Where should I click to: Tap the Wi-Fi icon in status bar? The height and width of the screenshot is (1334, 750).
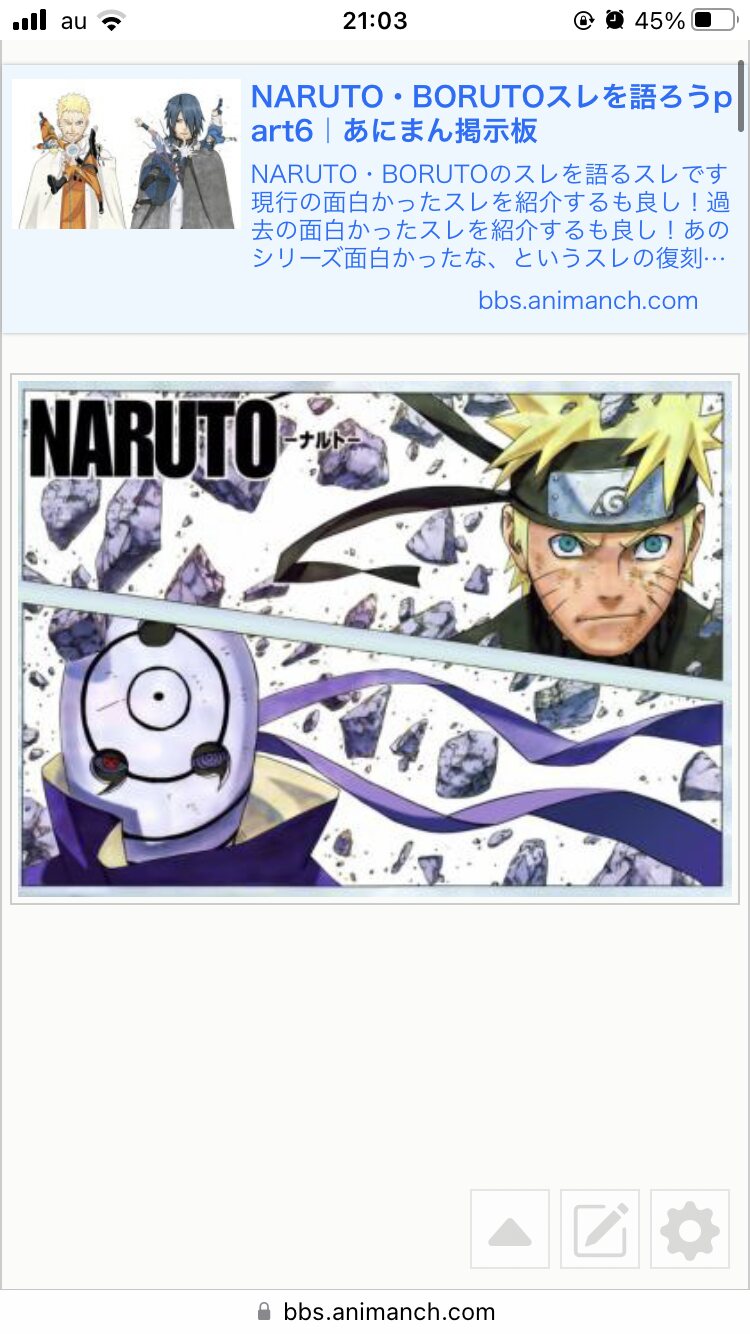point(112,20)
